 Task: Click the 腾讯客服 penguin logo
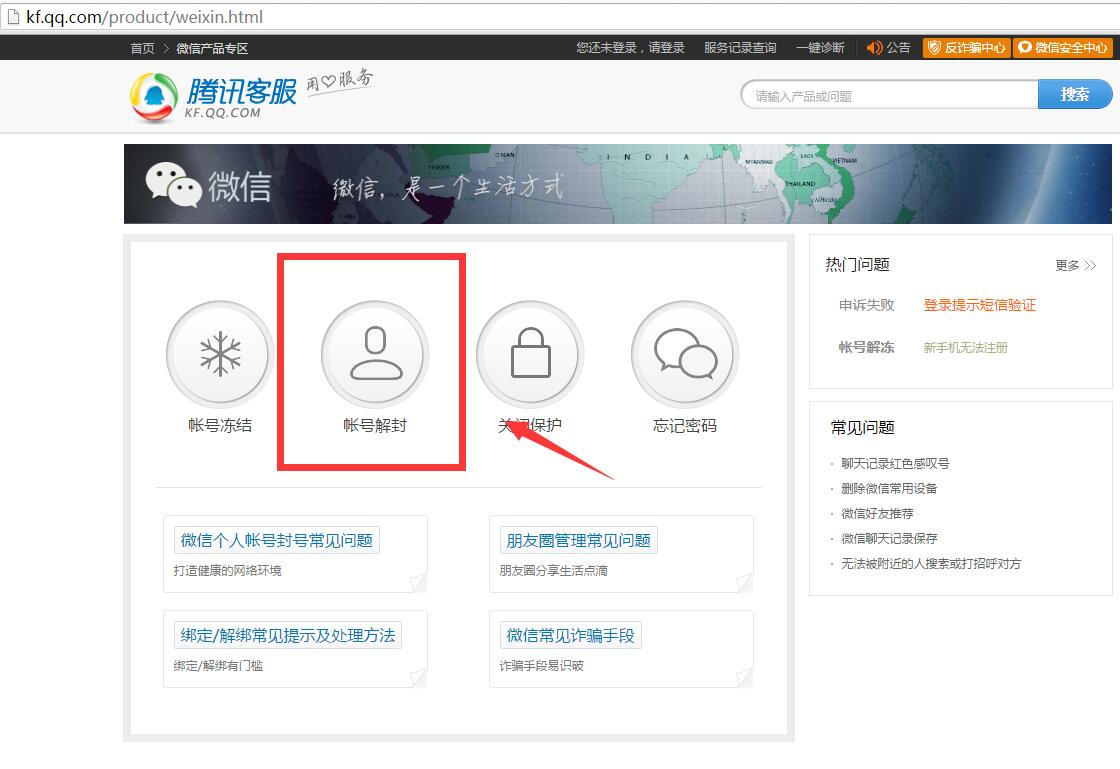click(x=153, y=97)
